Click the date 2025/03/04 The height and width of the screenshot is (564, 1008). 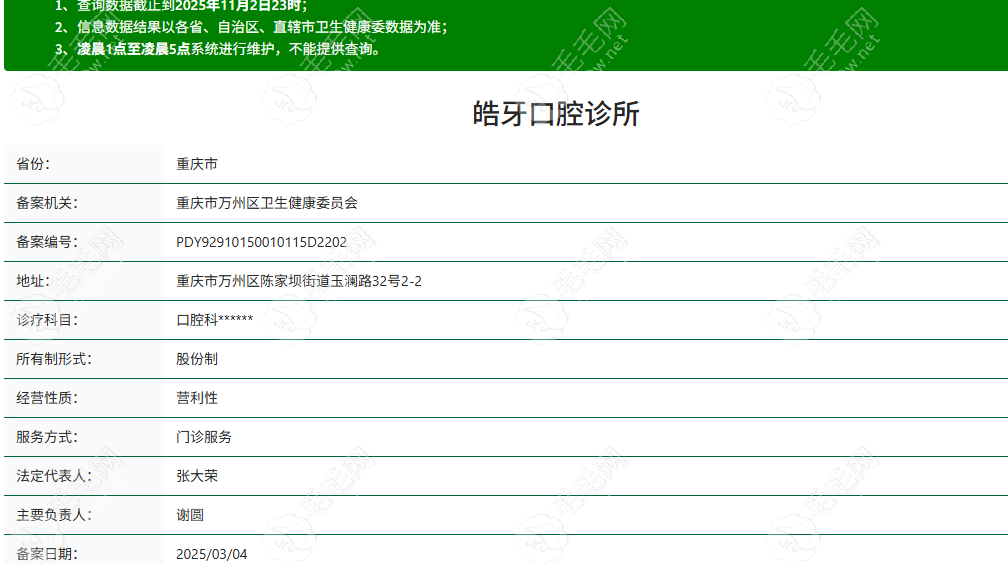pyautogui.click(x=212, y=554)
